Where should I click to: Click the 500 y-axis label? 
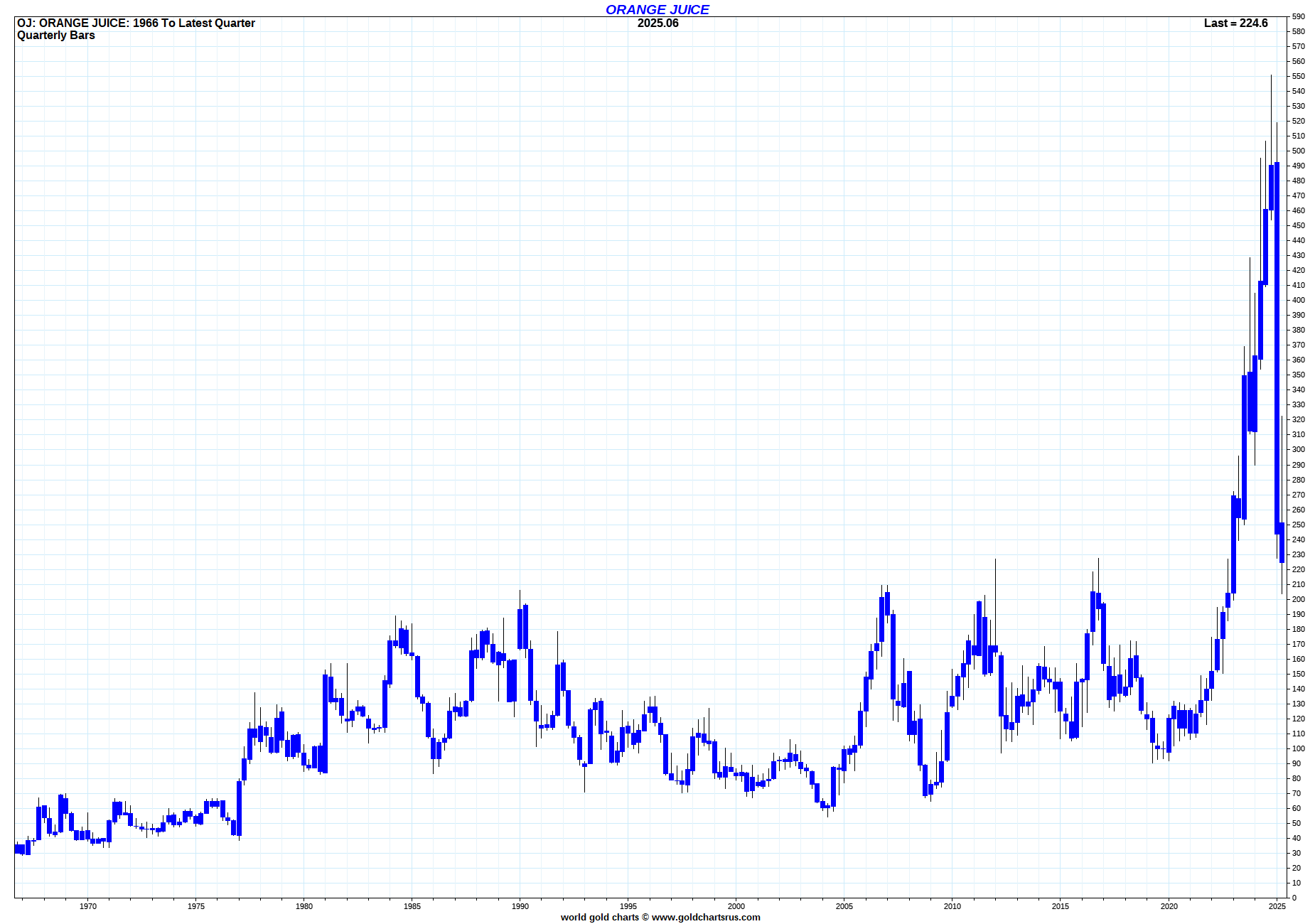click(1299, 151)
